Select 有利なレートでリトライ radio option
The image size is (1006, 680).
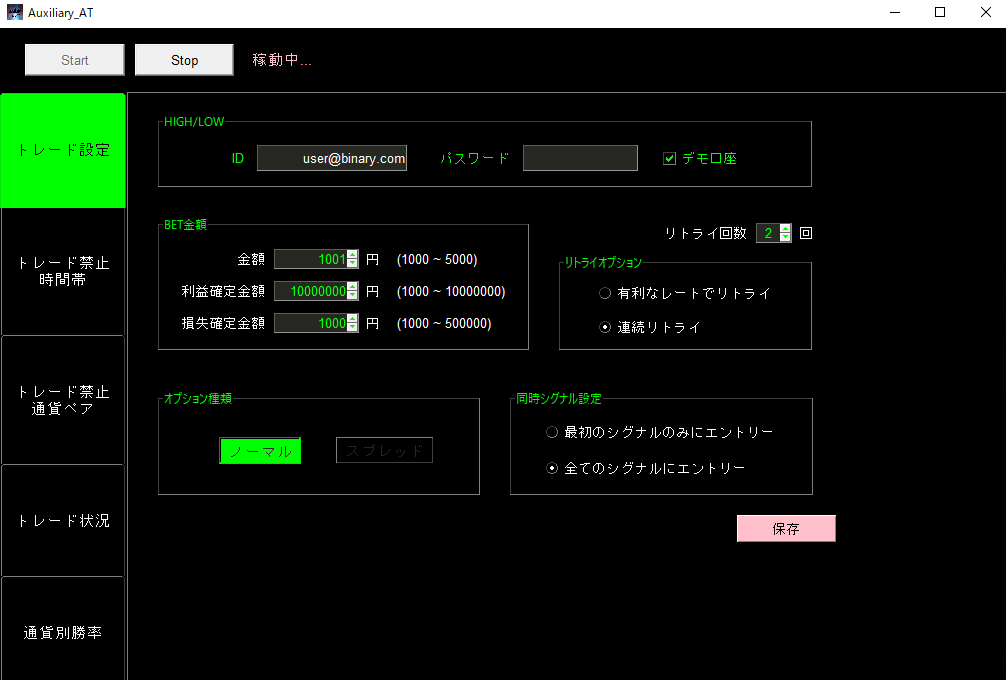point(605,293)
